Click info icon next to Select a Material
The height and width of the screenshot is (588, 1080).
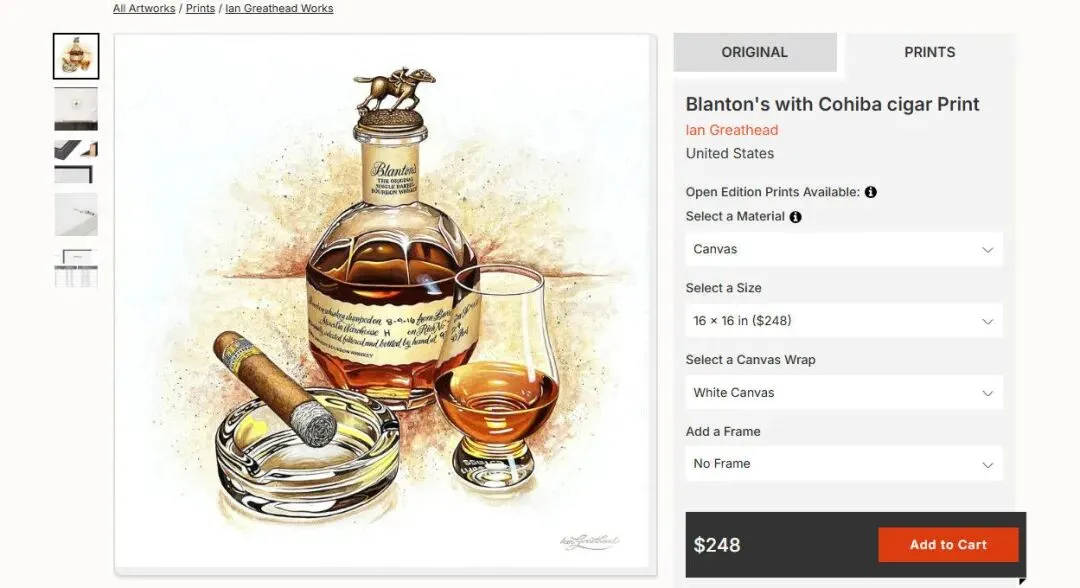796,217
